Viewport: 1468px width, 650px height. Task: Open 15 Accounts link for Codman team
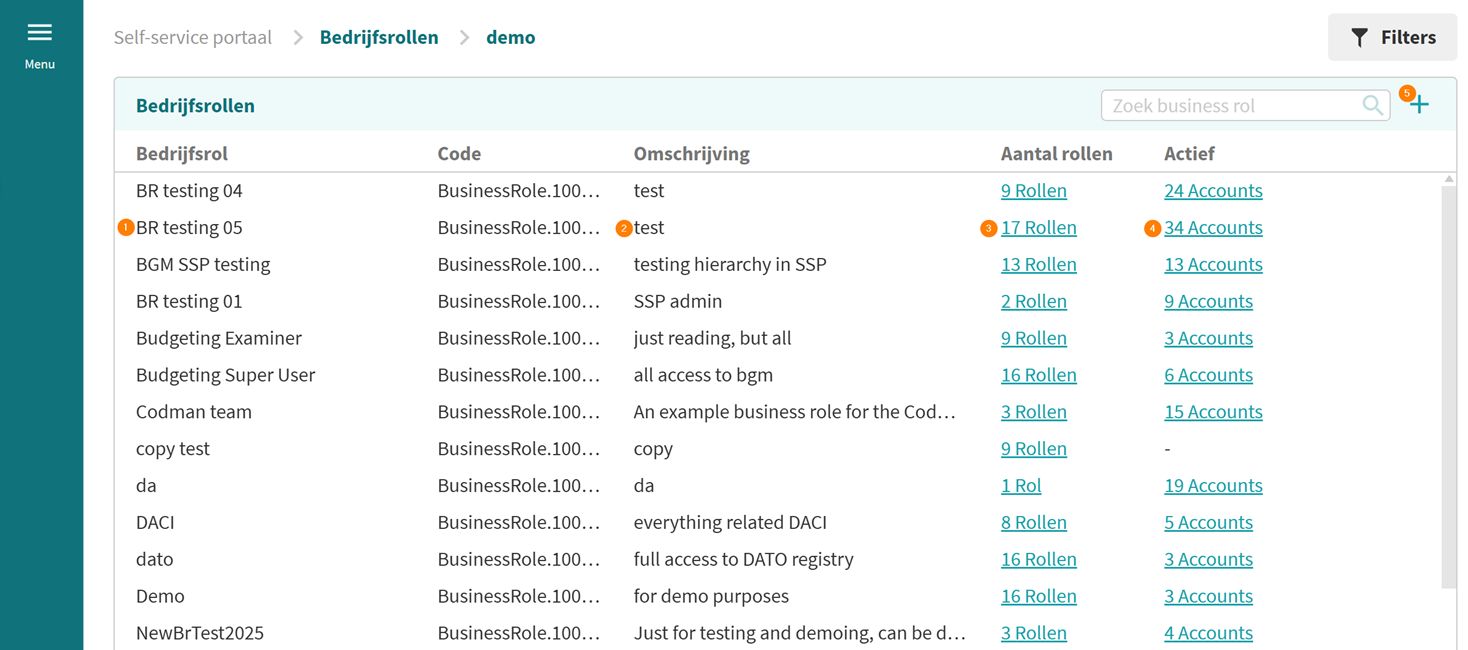click(x=1212, y=412)
